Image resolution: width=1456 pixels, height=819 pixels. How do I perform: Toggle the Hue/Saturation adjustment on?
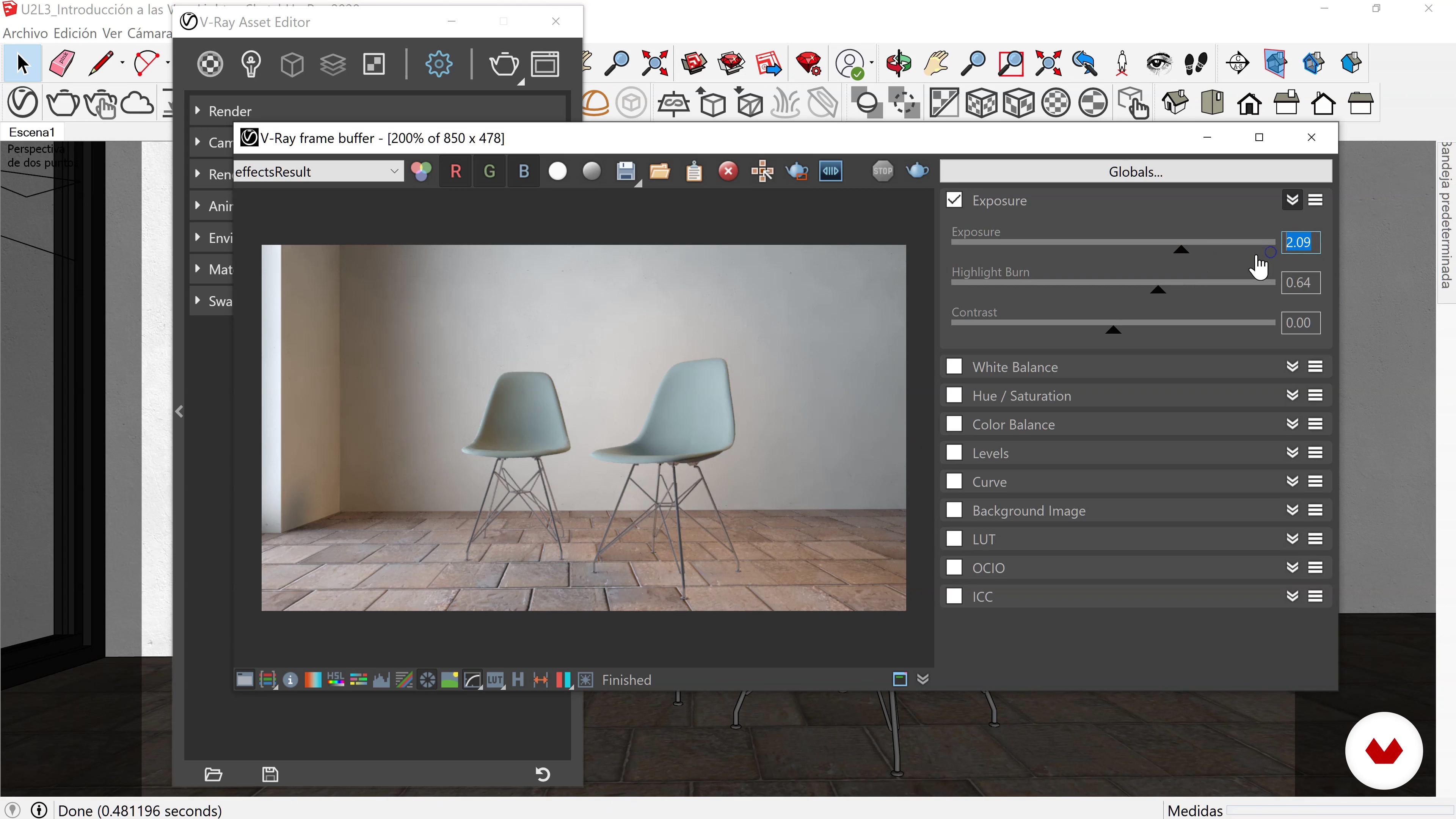pyautogui.click(x=955, y=396)
